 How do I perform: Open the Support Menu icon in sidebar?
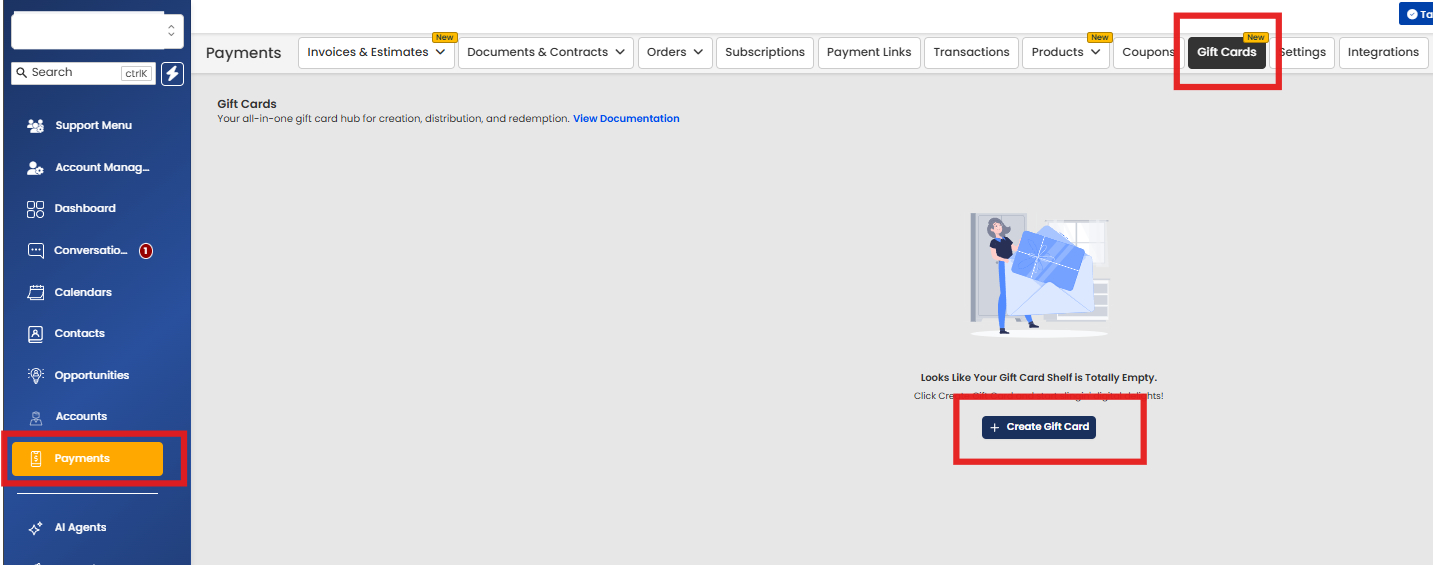point(36,126)
